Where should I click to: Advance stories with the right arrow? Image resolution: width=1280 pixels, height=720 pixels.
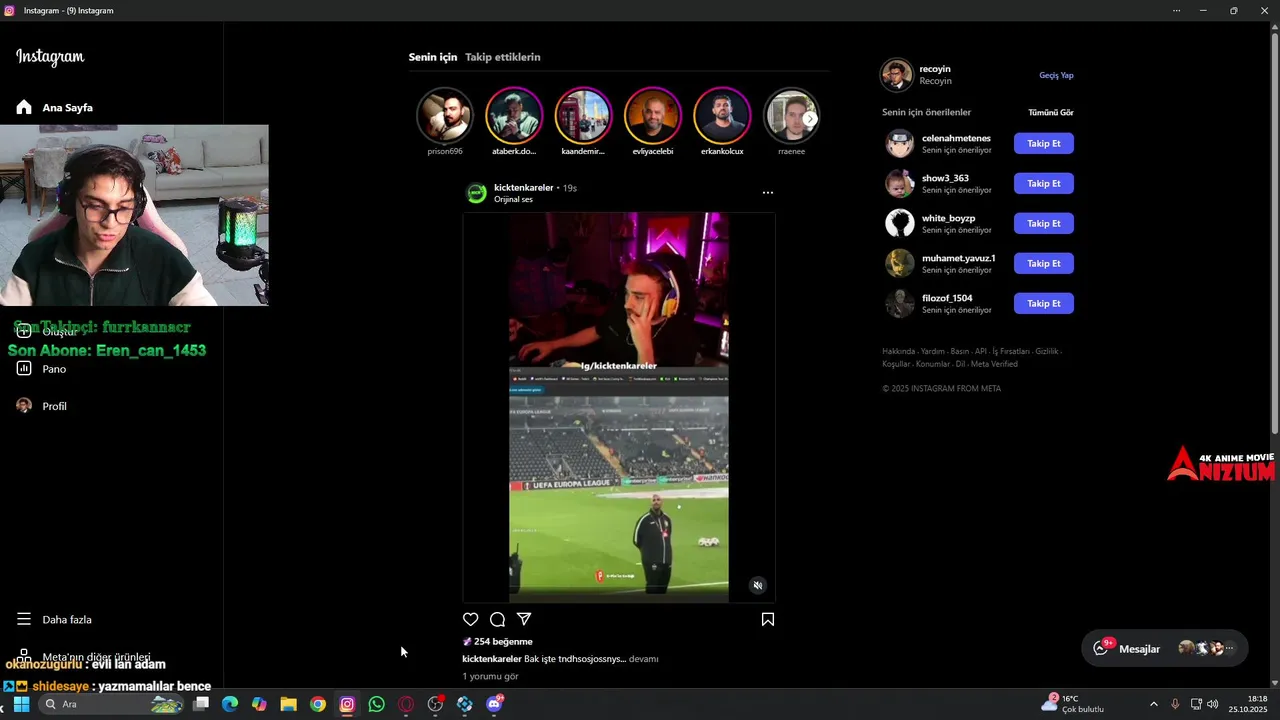tap(810, 118)
